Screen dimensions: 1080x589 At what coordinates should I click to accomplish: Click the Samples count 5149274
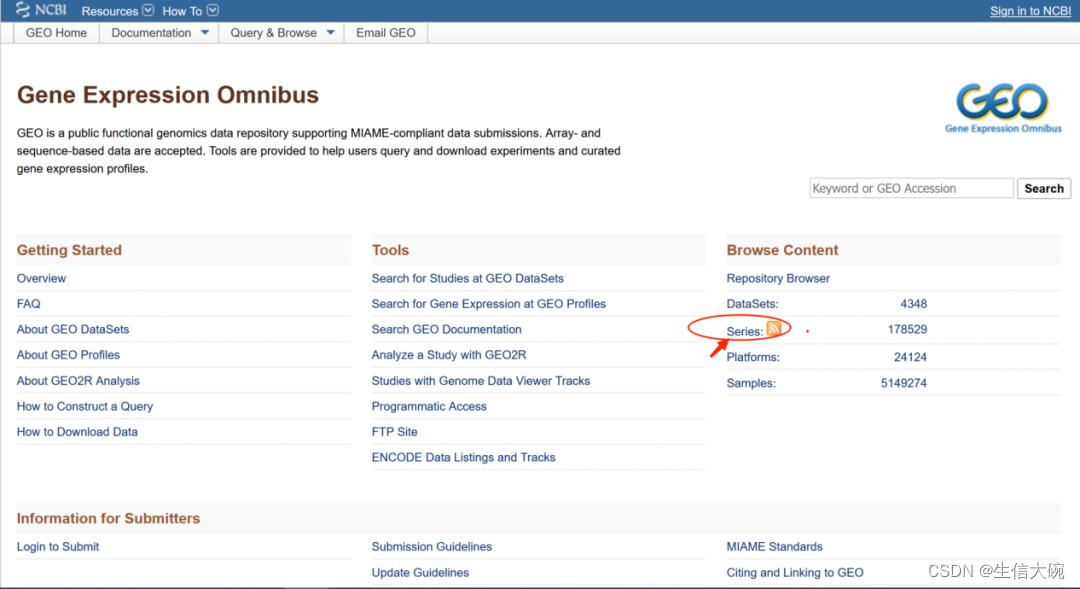[x=904, y=383]
